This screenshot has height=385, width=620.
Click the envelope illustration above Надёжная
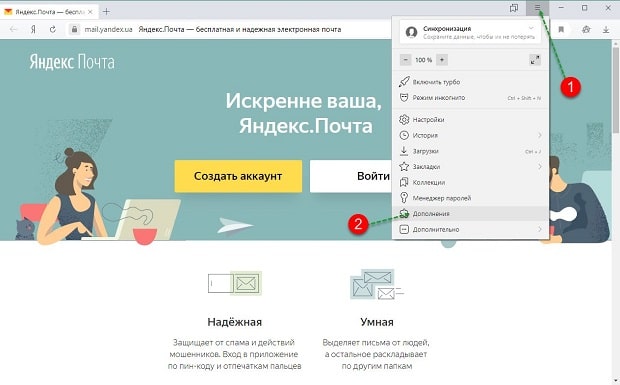point(235,283)
